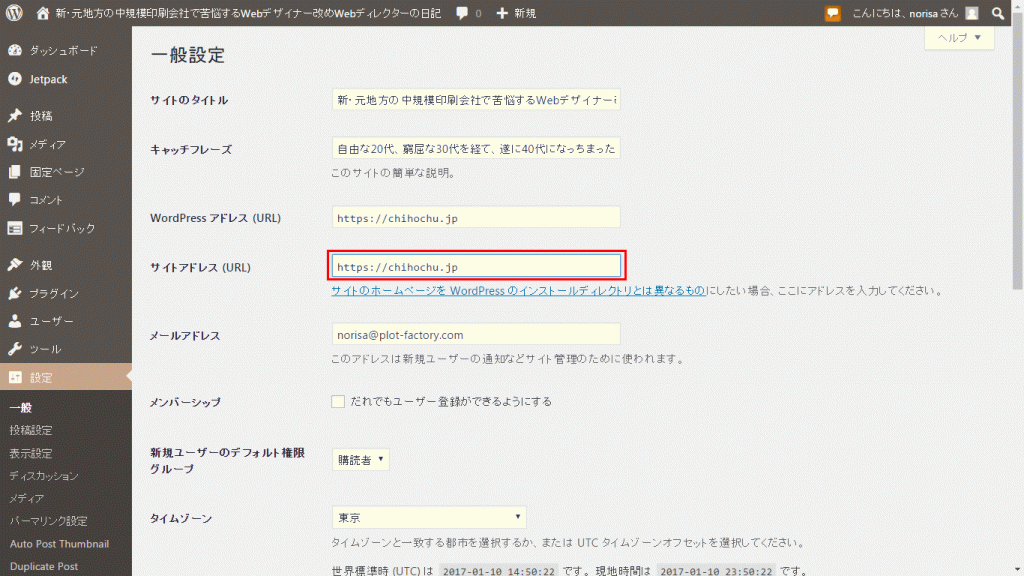
Task: Click the magnifier search icon in admin bar
Action: [997, 13]
